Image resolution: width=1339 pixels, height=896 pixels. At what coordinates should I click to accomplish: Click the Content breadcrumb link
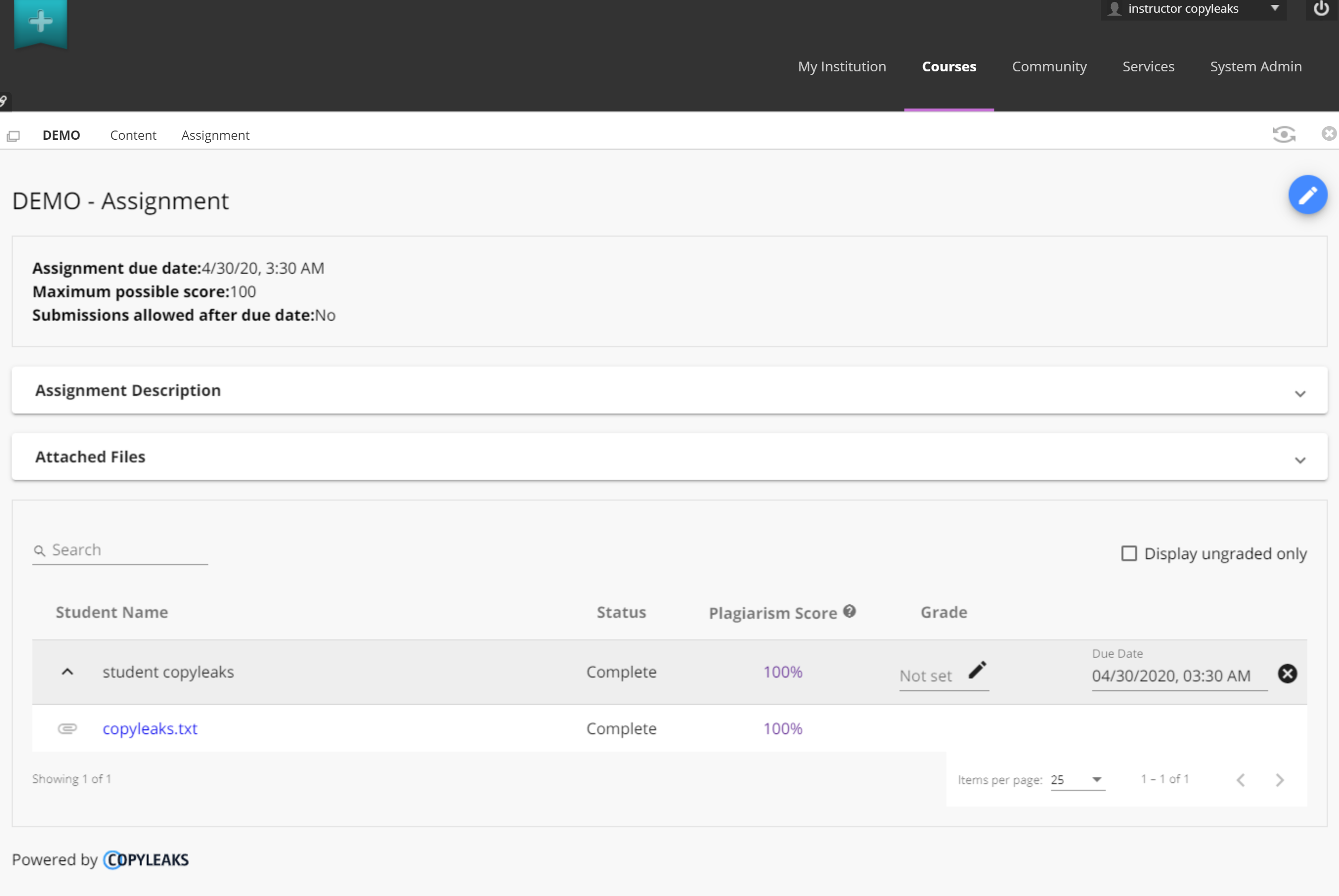click(x=133, y=135)
